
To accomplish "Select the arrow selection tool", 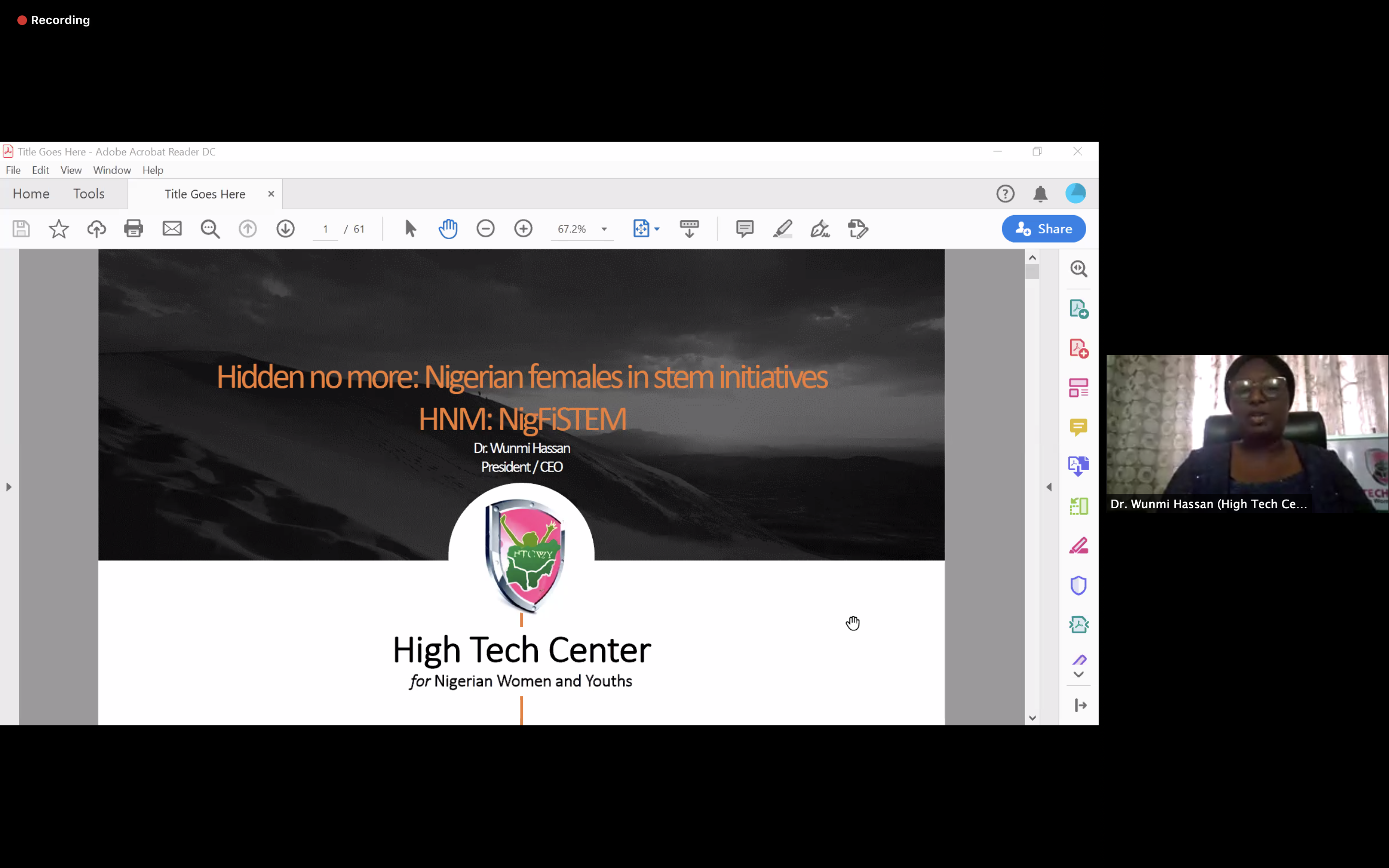I will pos(410,229).
